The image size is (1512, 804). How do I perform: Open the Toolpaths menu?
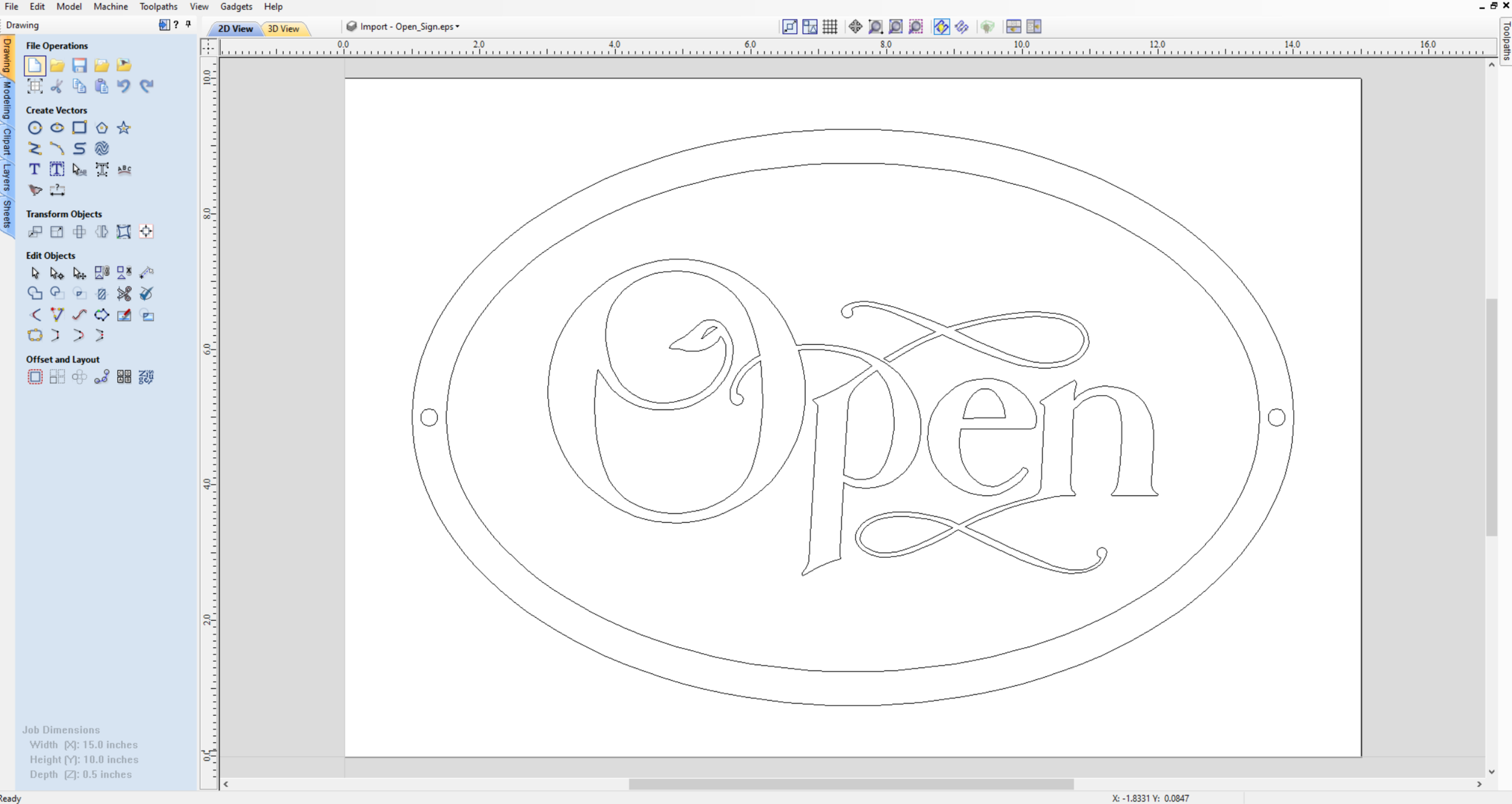pyautogui.click(x=157, y=7)
